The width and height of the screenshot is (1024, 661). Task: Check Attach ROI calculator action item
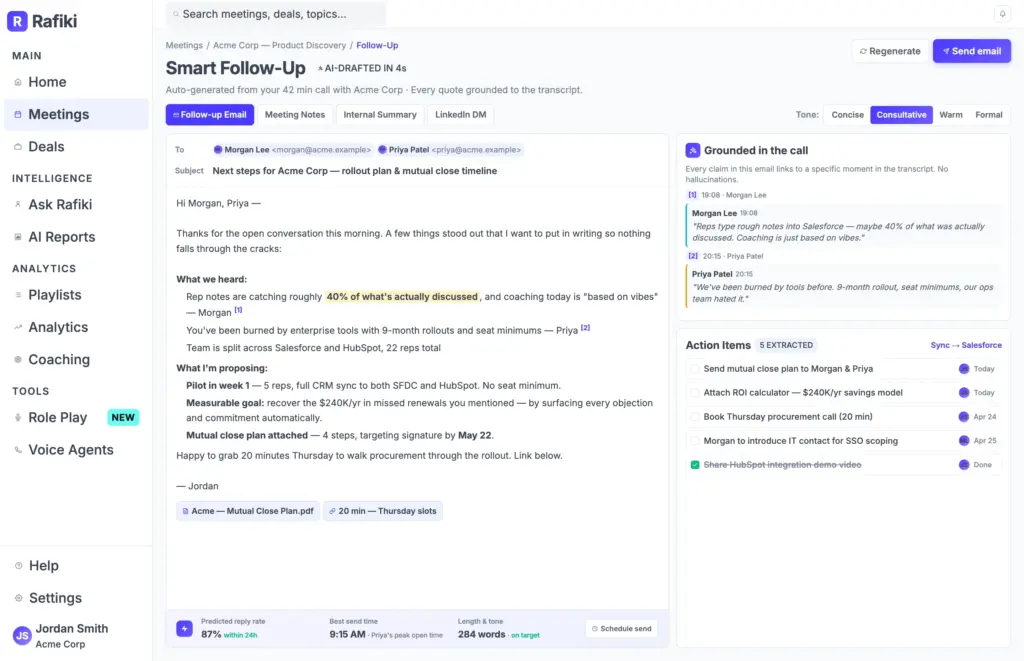[x=695, y=393]
